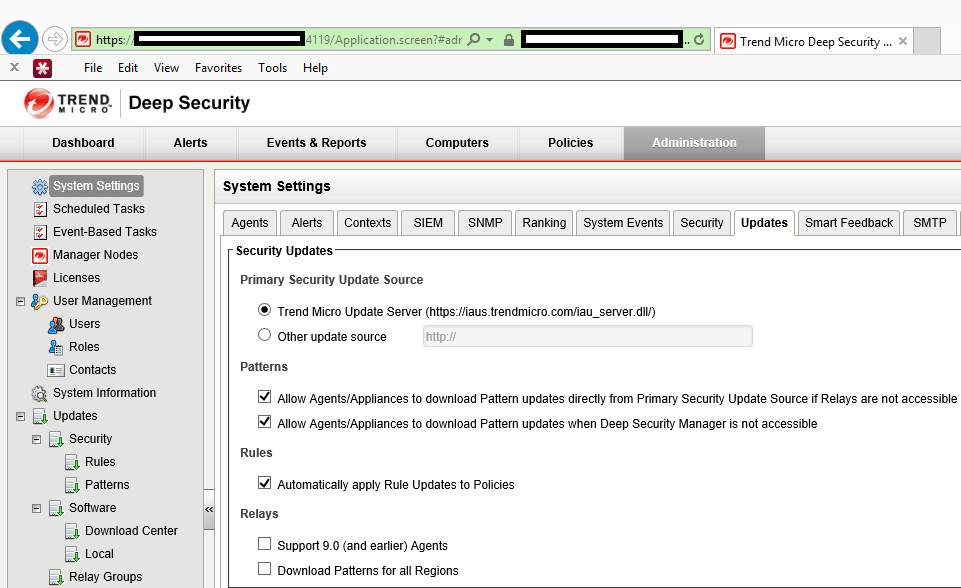The width and height of the screenshot is (961, 588).
Task: Open the Trend Micro Deep Security browser tab
Action: pyautogui.click(x=813, y=41)
